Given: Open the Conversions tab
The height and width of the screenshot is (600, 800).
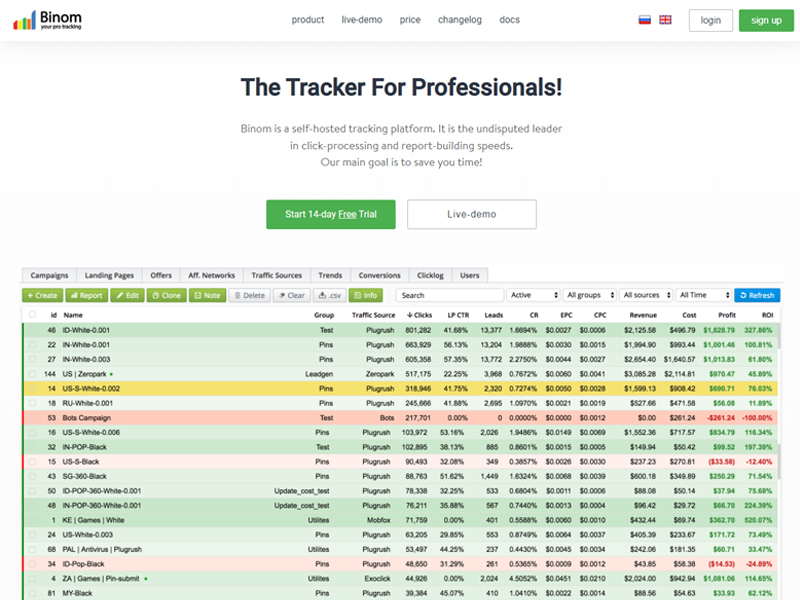Looking at the screenshot, I should tap(380, 276).
